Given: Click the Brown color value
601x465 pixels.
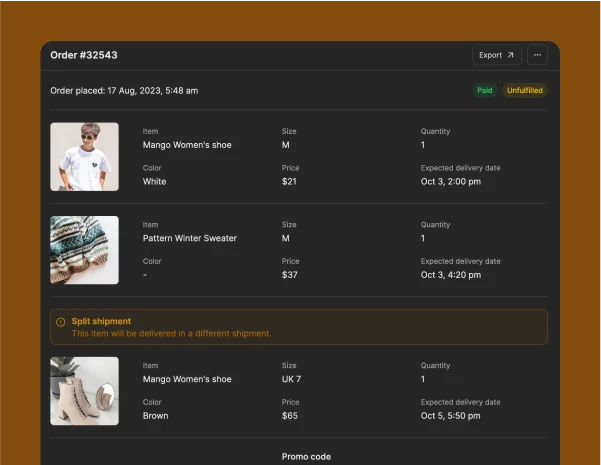Looking at the screenshot, I should coord(155,416).
